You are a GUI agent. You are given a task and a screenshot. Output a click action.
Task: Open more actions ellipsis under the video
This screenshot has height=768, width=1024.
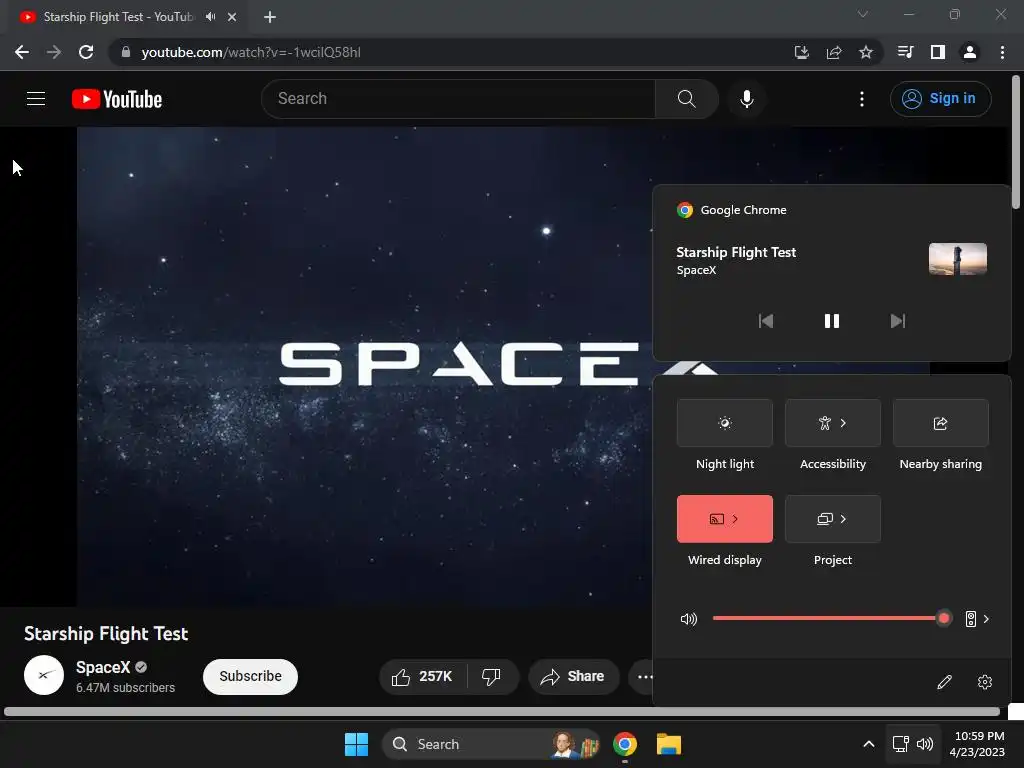click(x=643, y=677)
